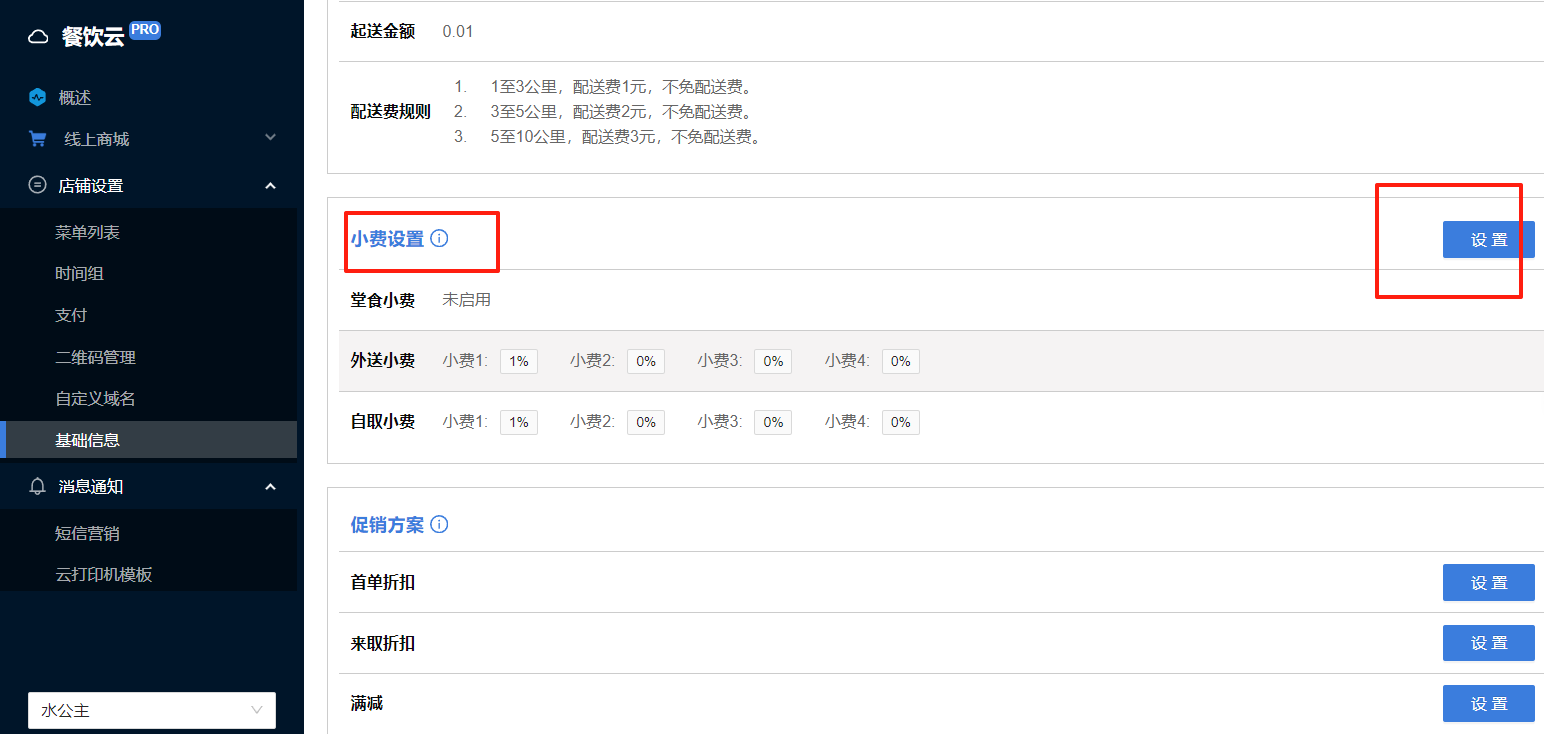Image resolution: width=1544 pixels, height=734 pixels.
Task: Click 外送小费 小费1 value 1%
Action: point(519,361)
